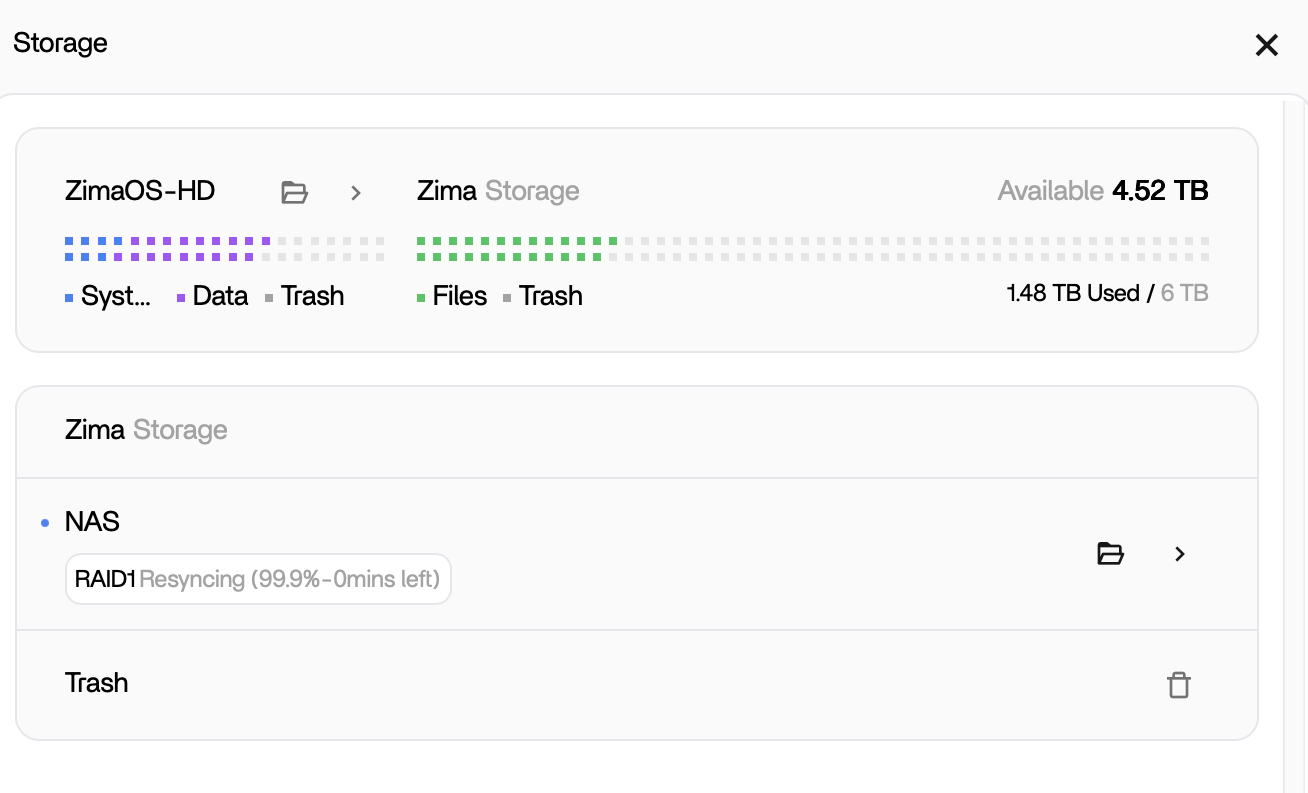Screen dimensions: 1308x793
Task: Click the purple Data legend item
Action: tap(213, 296)
